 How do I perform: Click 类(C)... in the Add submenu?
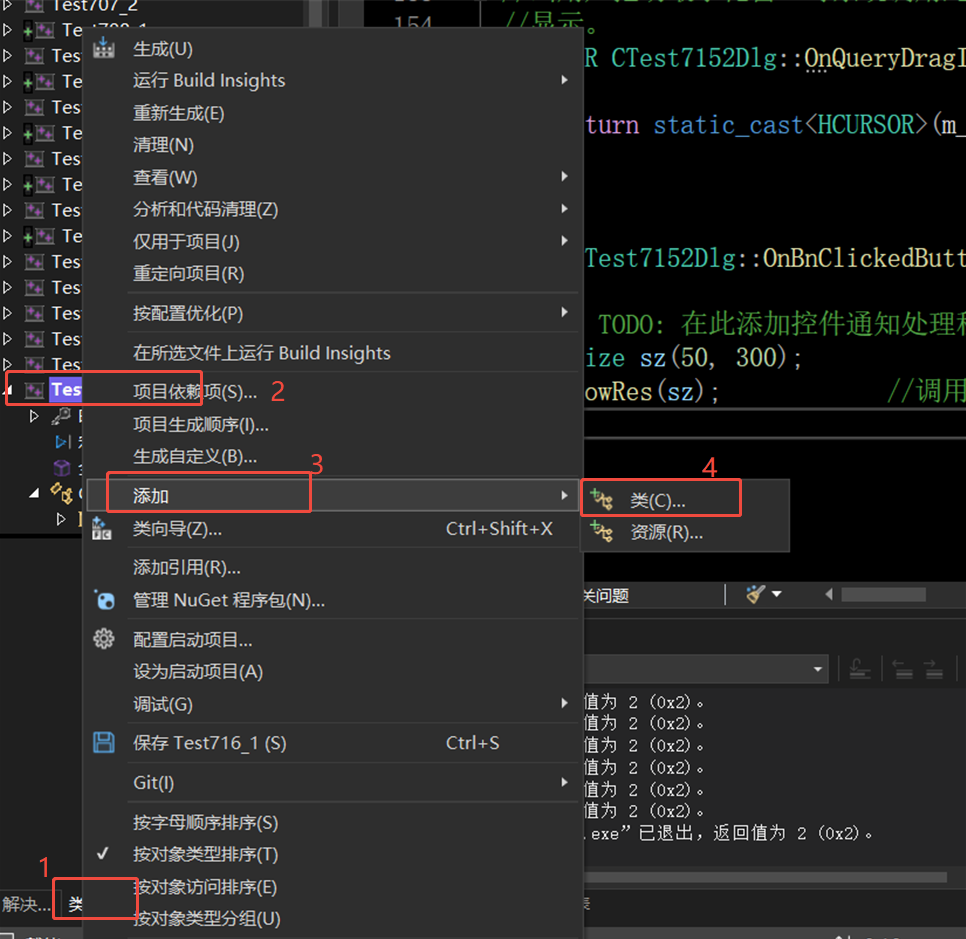(657, 501)
